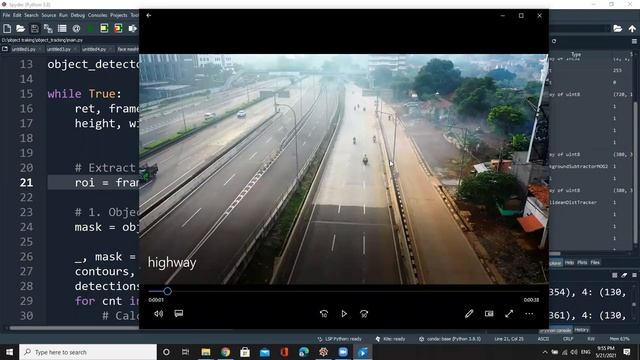This screenshot has width=640, height=360.
Task: Open the Spyder toolbar list icon
Action: [x=62, y=29]
